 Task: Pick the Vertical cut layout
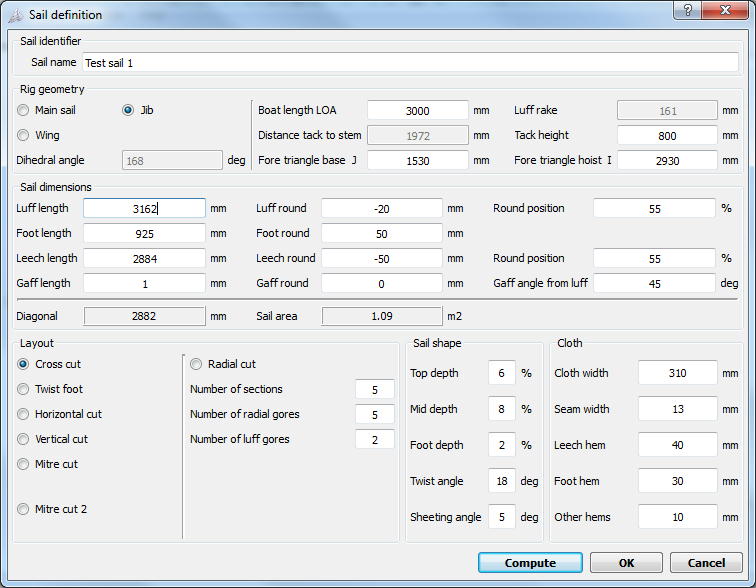tap(23, 439)
